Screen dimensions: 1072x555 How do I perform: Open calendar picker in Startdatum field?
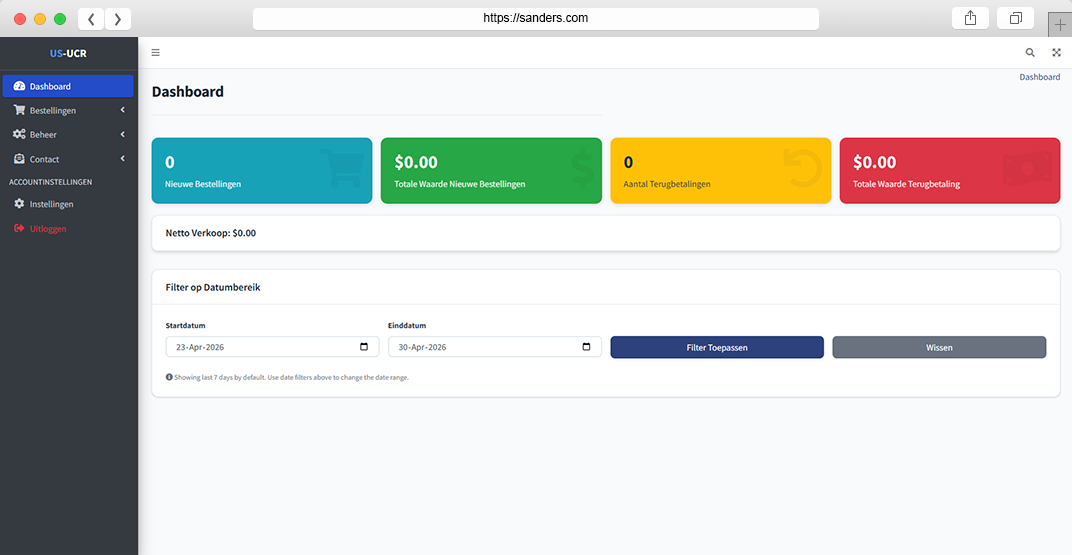pos(364,347)
